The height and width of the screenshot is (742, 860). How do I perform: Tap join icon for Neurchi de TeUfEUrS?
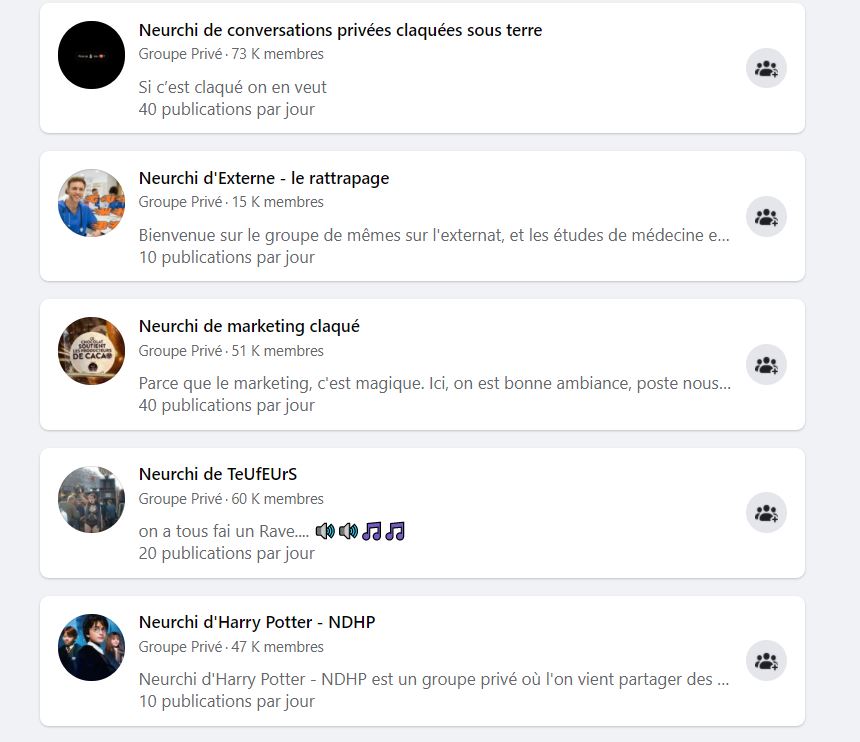[x=766, y=513]
